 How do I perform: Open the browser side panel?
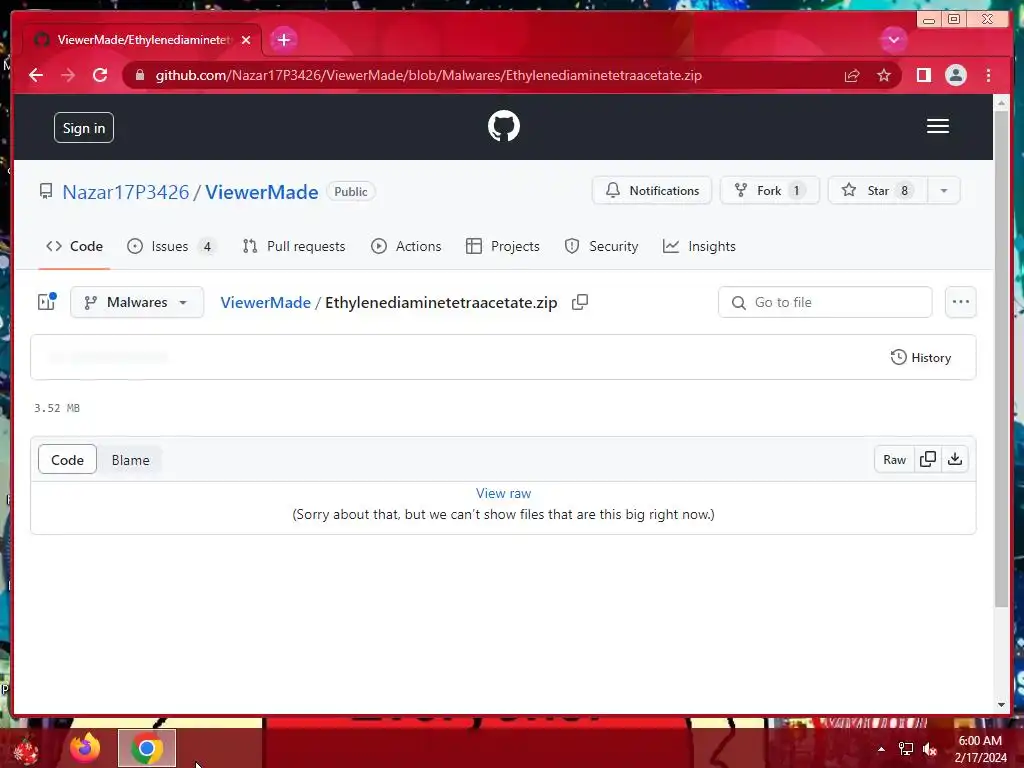[x=923, y=75]
